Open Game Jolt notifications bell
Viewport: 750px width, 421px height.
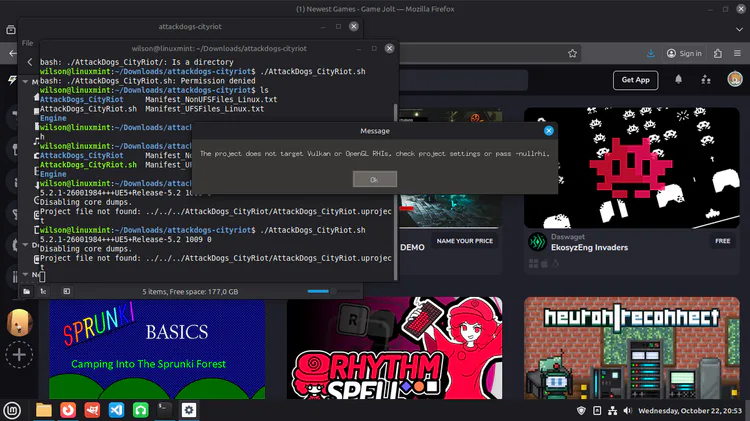[x=678, y=79]
